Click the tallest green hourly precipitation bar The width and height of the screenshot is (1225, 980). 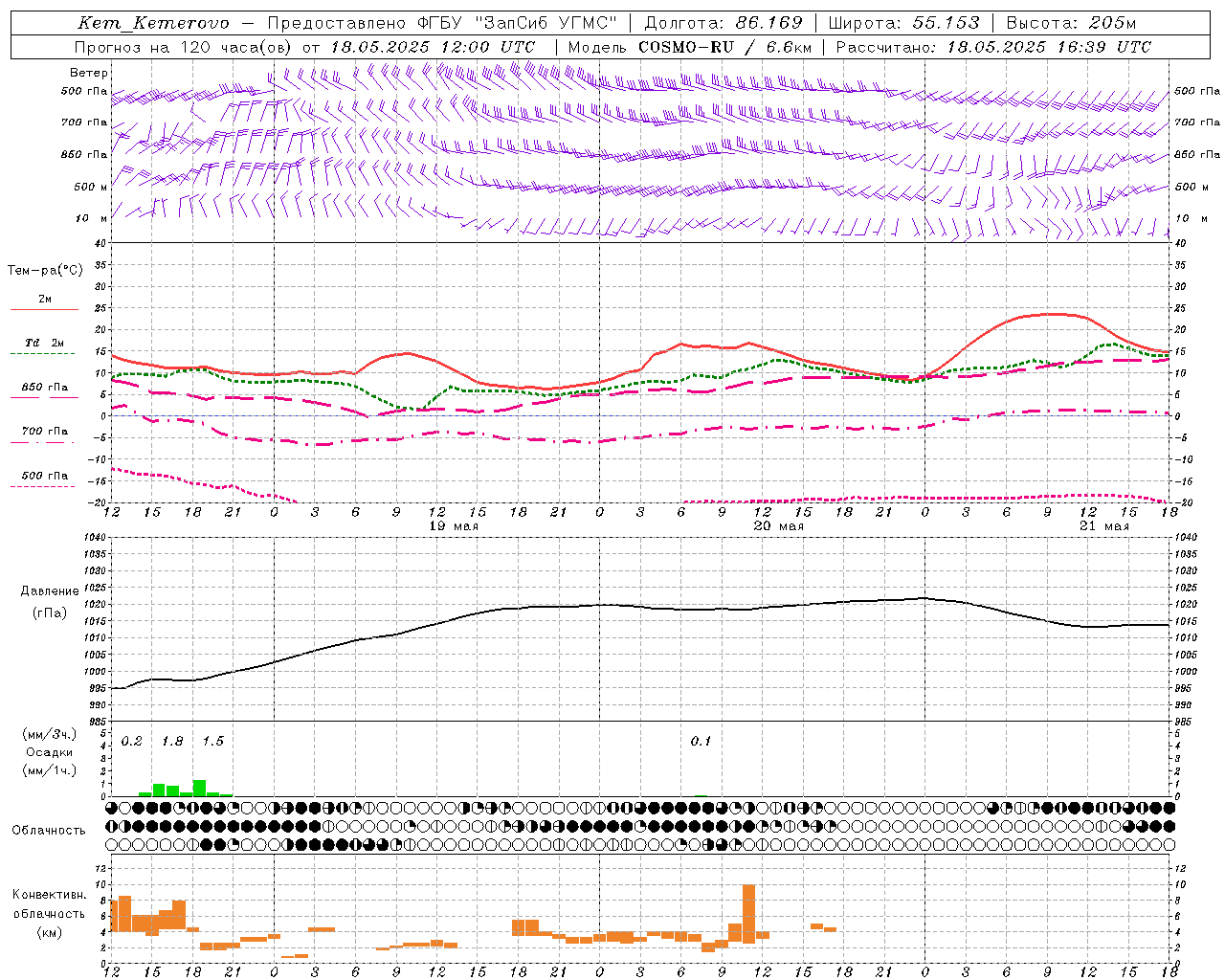[199, 788]
